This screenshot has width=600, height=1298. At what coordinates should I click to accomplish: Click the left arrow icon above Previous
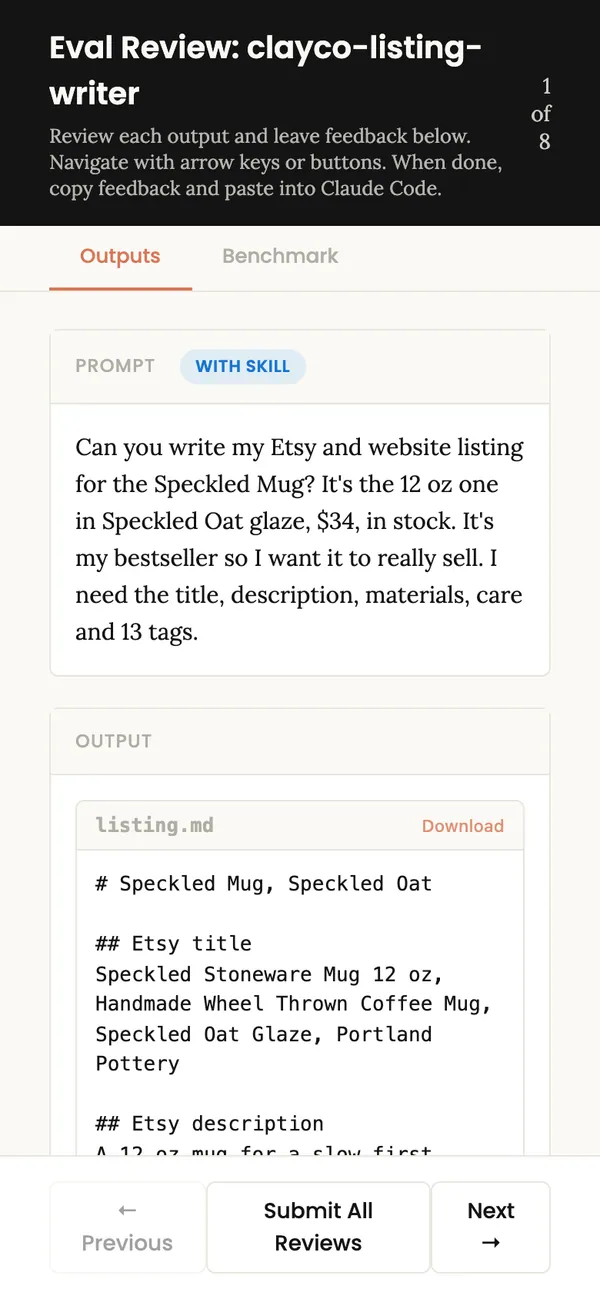(127, 1210)
